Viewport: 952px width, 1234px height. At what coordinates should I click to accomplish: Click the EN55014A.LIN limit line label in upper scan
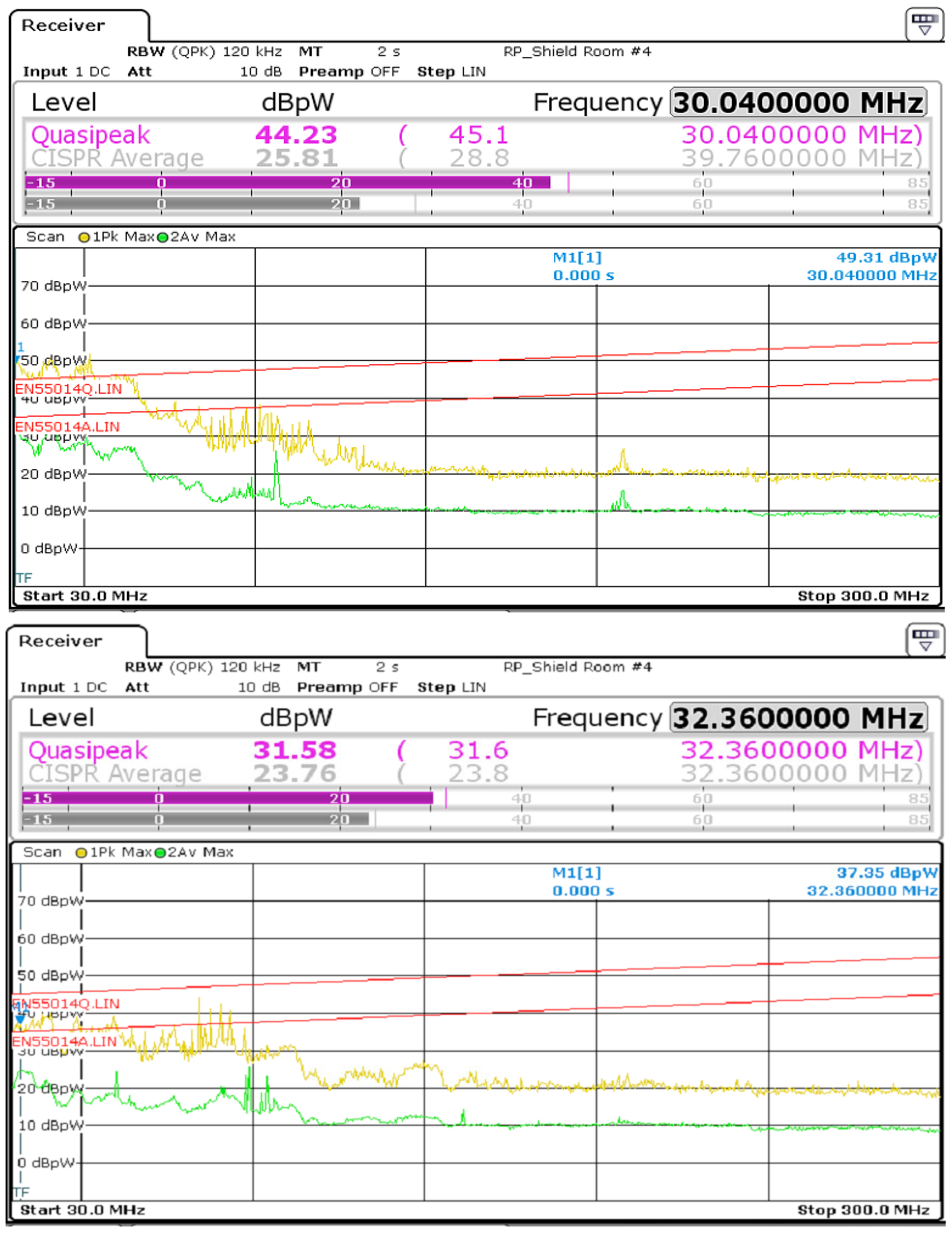pyautogui.click(x=67, y=427)
